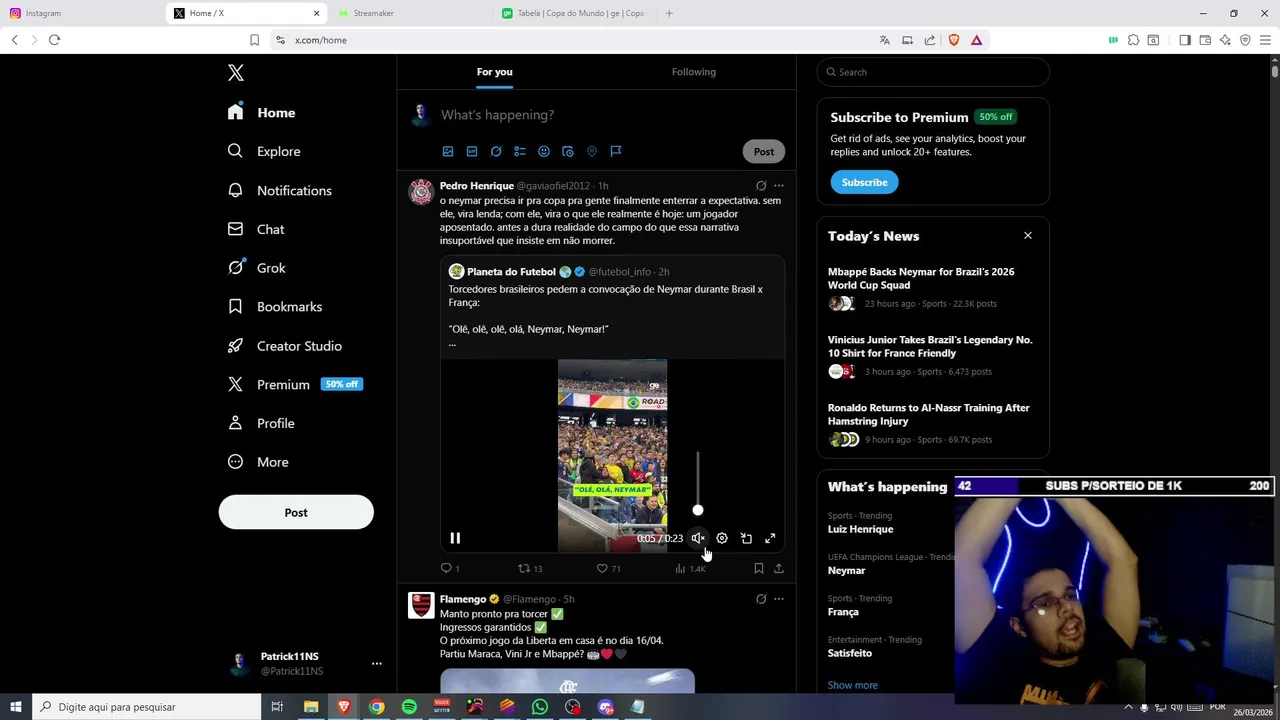The height and width of the screenshot is (720, 1280).
Task: Share Pedro Henrique's post
Action: (779, 568)
